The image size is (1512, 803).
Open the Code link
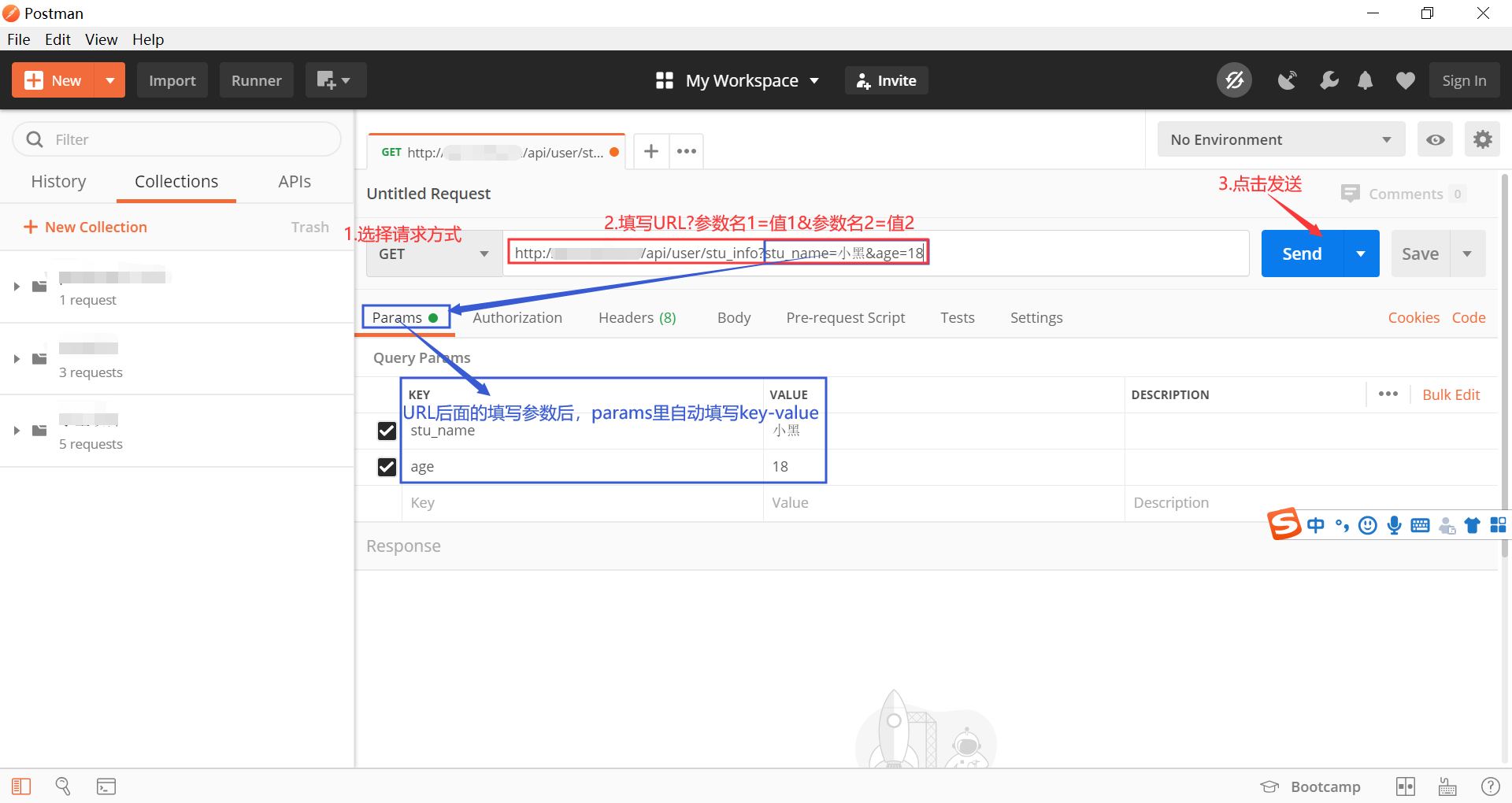pyautogui.click(x=1469, y=317)
